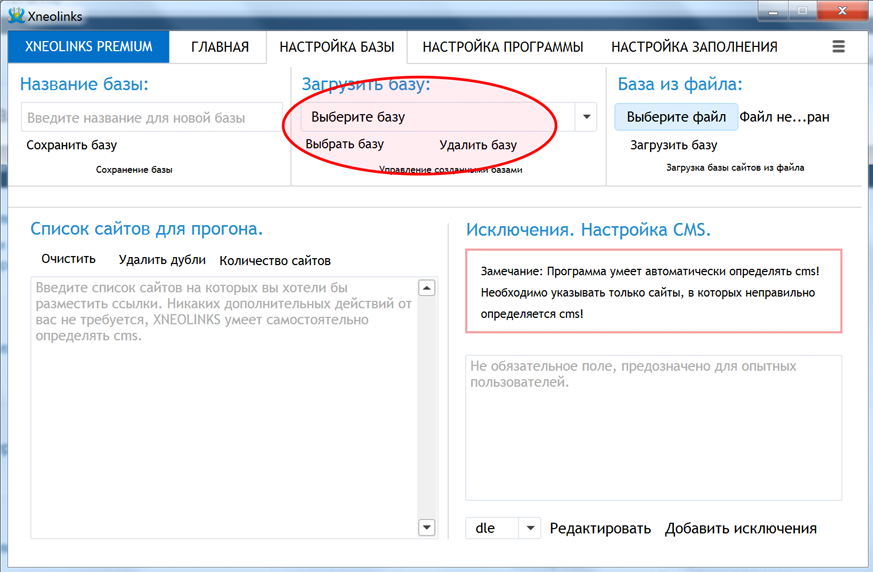Close the Xneolinks window
Image resolution: width=873 pixels, height=572 pixels.
coord(842,12)
